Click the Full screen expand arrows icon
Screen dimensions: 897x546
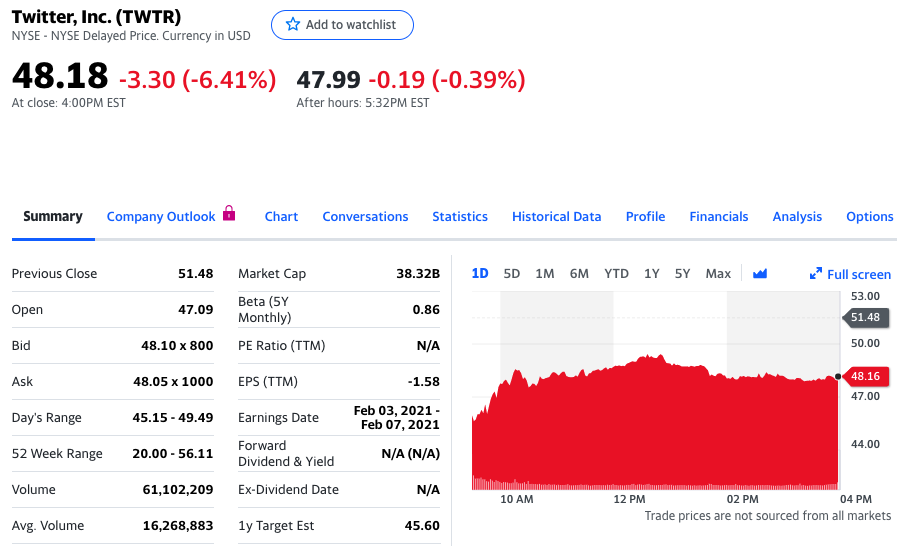pyautogui.click(x=815, y=274)
